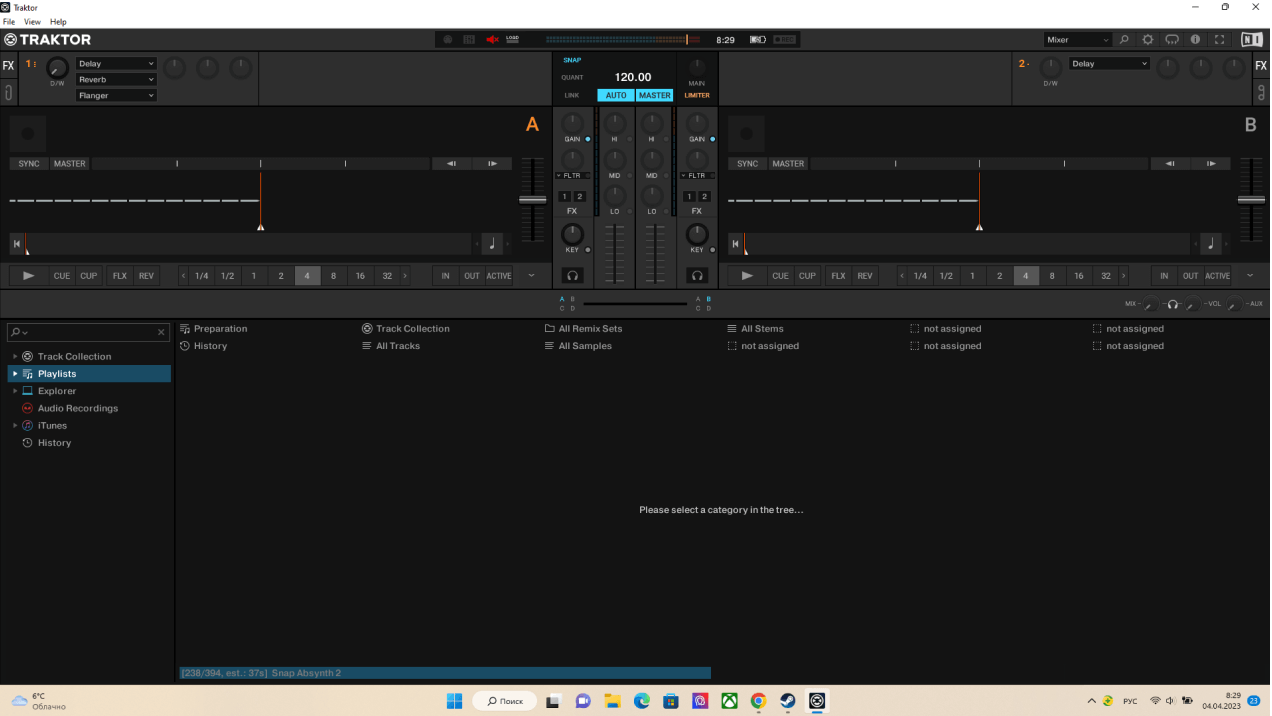Click the Native Instruments logo icon
Viewport: 1272px width, 716px height.
tap(1251, 40)
